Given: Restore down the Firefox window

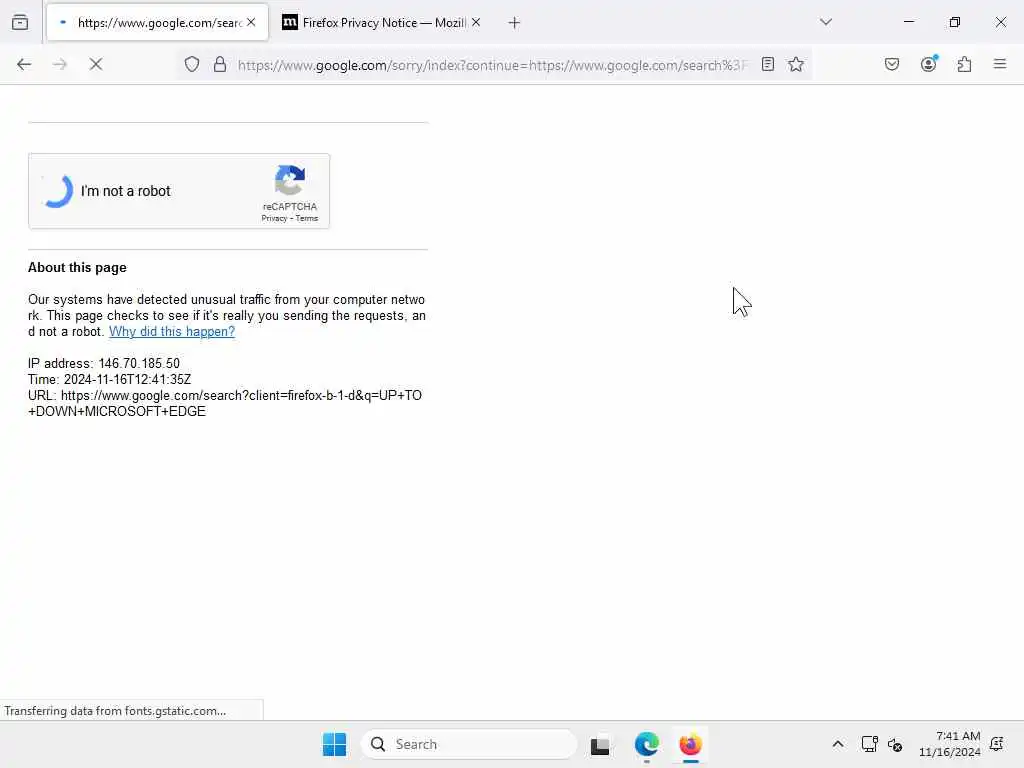Looking at the screenshot, I should pos(955,22).
